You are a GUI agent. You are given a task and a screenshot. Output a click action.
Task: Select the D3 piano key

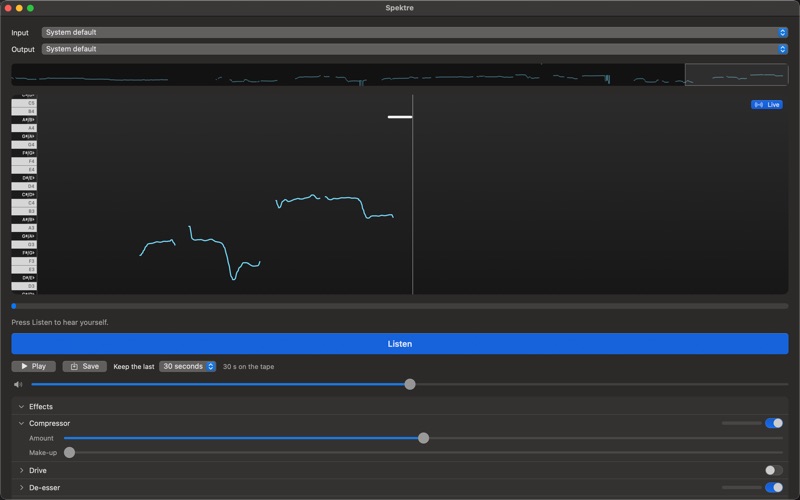pos(24,286)
